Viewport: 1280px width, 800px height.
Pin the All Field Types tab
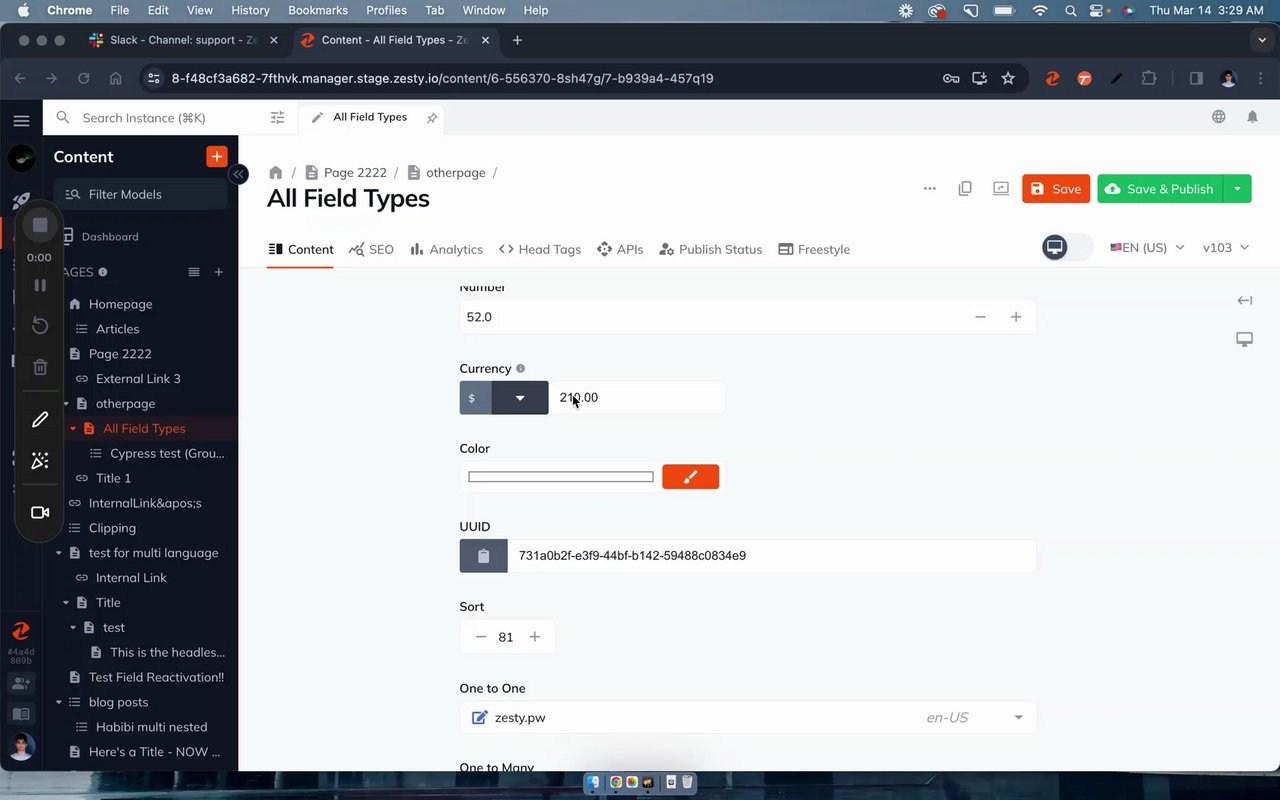[432, 118]
